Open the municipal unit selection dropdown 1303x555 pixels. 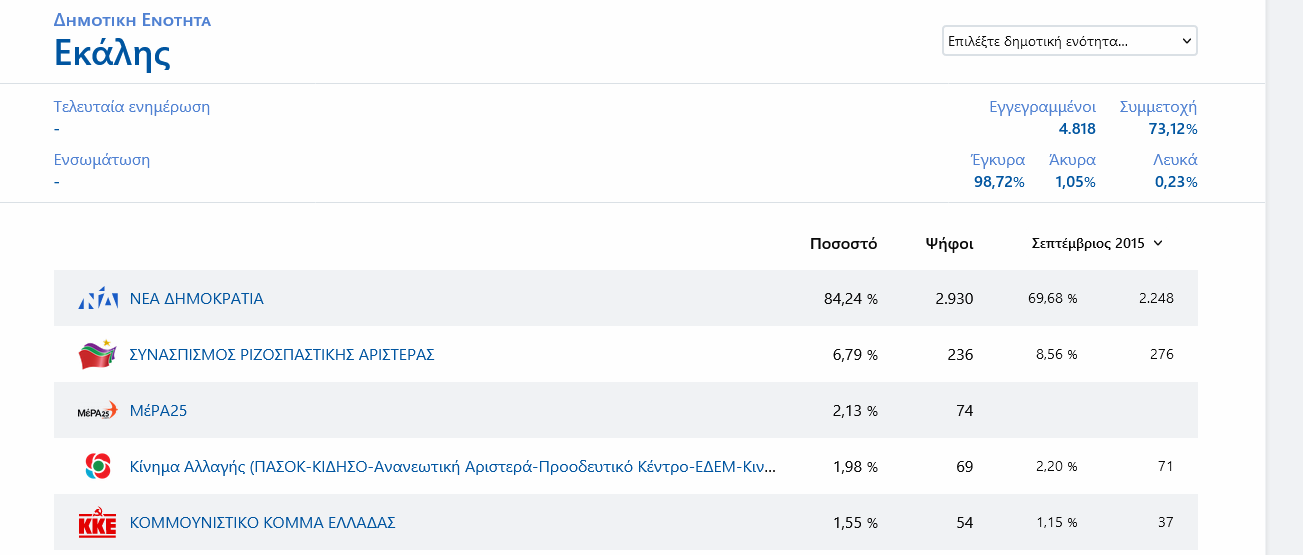tap(1069, 41)
